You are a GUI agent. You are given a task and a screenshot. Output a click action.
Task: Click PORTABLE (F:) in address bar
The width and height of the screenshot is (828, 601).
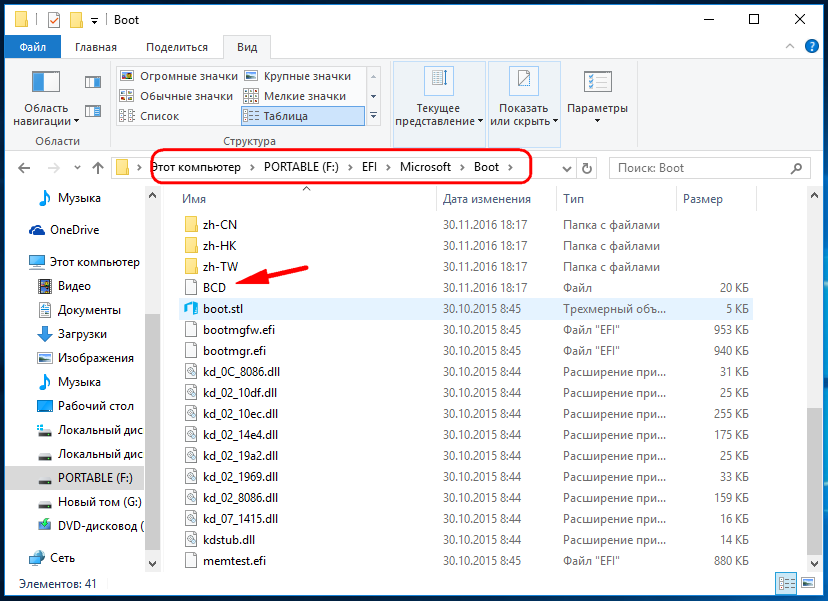(301, 167)
